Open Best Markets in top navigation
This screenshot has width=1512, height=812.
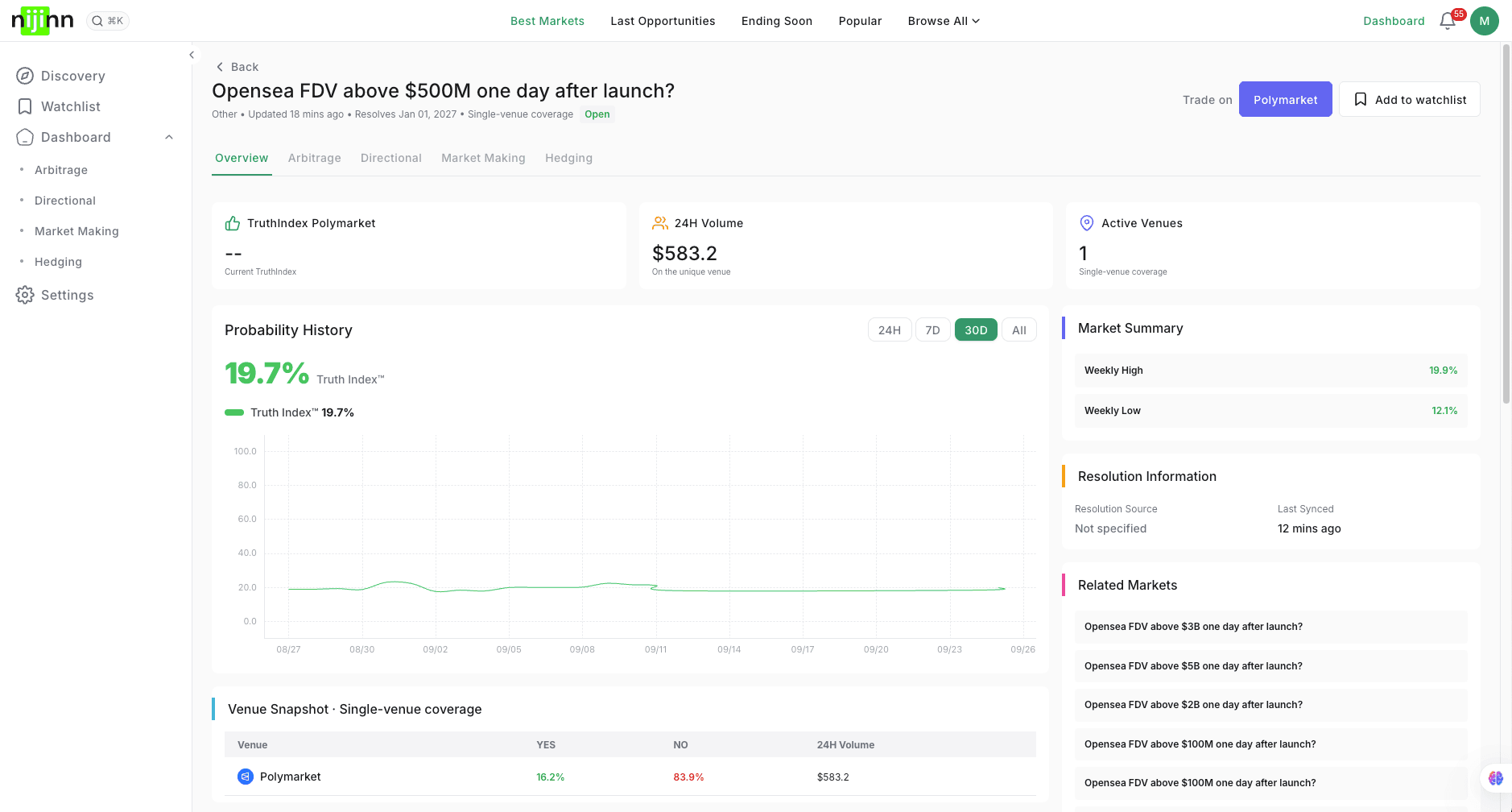coord(547,21)
